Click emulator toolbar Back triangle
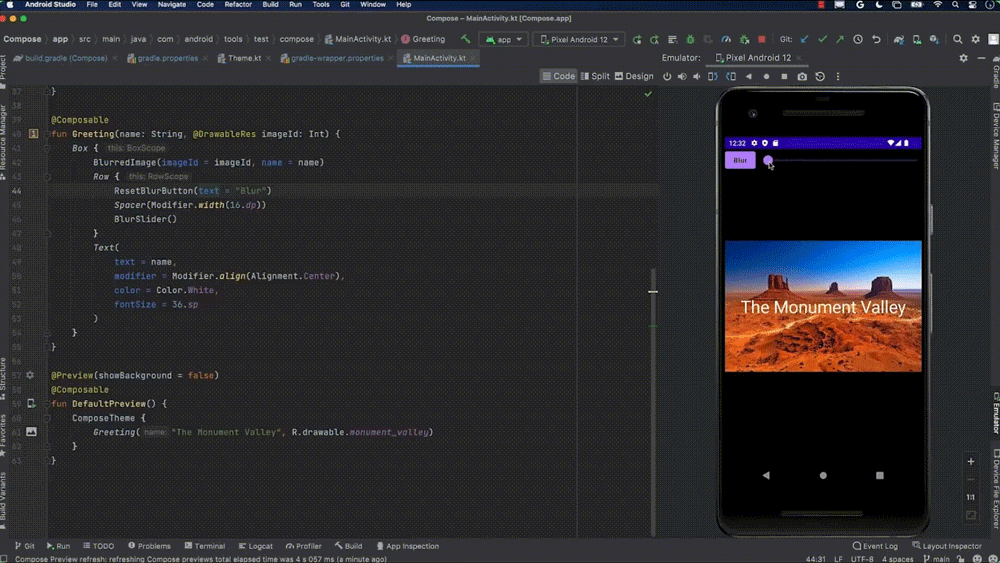The width and height of the screenshot is (1000, 563). tap(749, 77)
